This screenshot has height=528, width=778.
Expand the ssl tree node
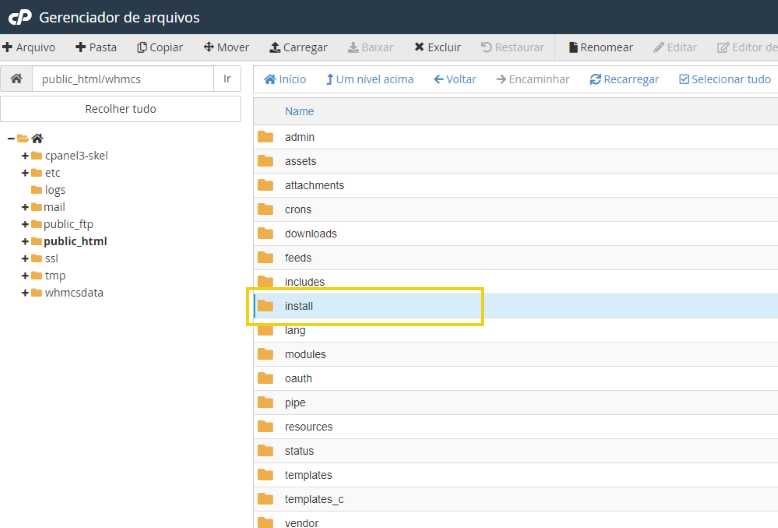coord(25,259)
